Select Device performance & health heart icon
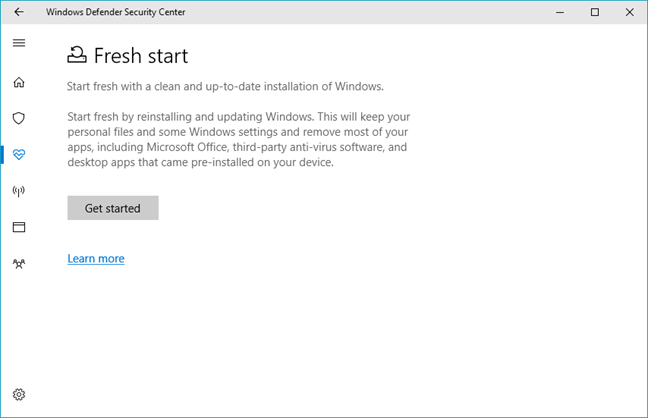648x418 pixels. tap(19, 155)
